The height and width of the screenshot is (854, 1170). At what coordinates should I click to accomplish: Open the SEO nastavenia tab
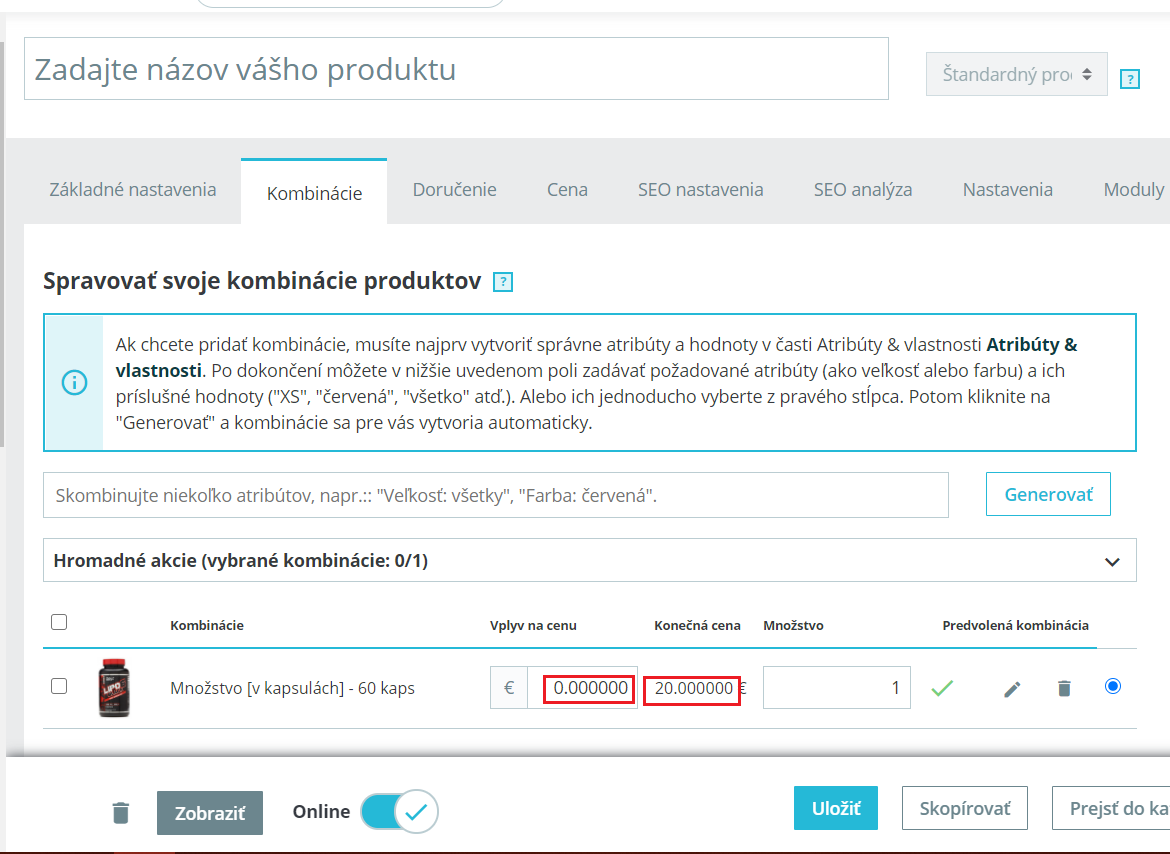700,189
